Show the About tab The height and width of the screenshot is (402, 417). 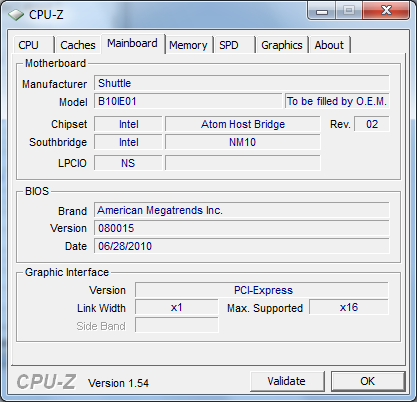click(329, 45)
